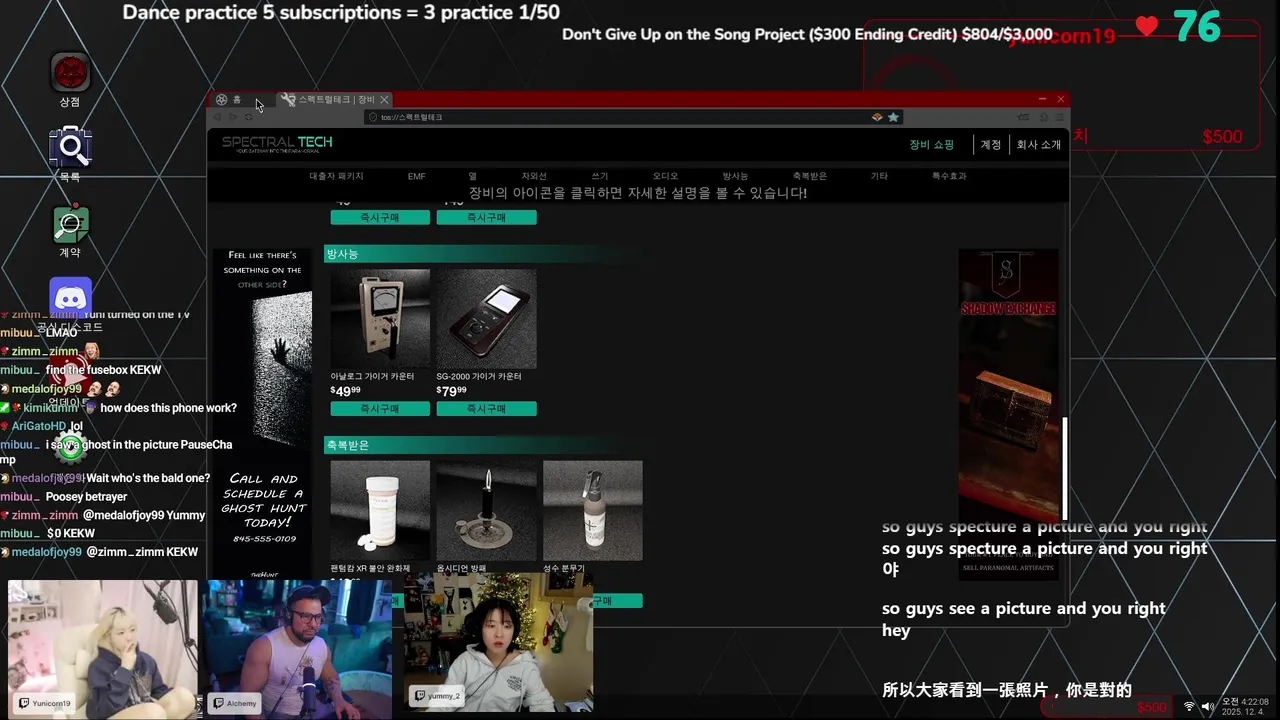The image size is (1280, 720).
Task: Jump to the 자외선 category
Action: click(534, 176)
